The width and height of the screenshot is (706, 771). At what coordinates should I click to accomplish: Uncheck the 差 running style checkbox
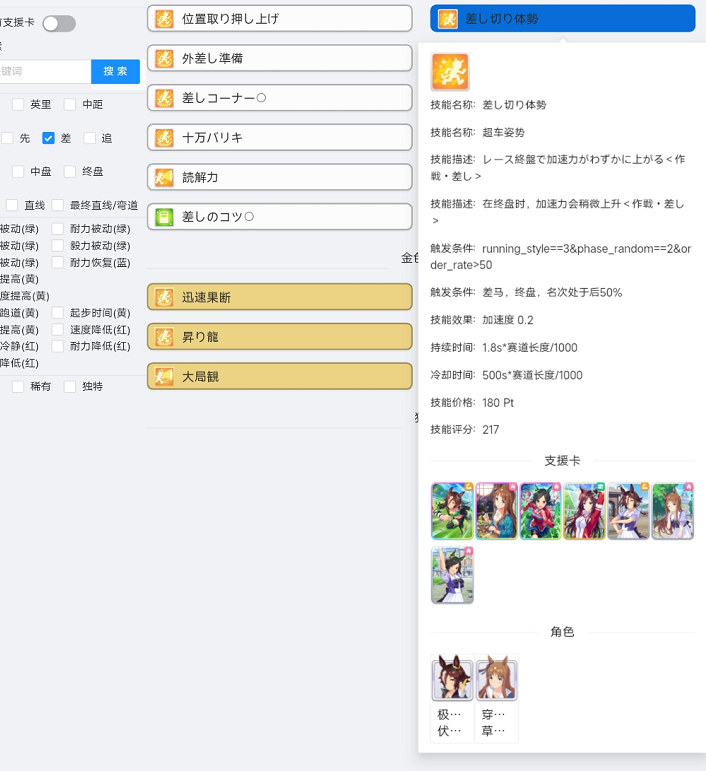[x=48, y=138]
